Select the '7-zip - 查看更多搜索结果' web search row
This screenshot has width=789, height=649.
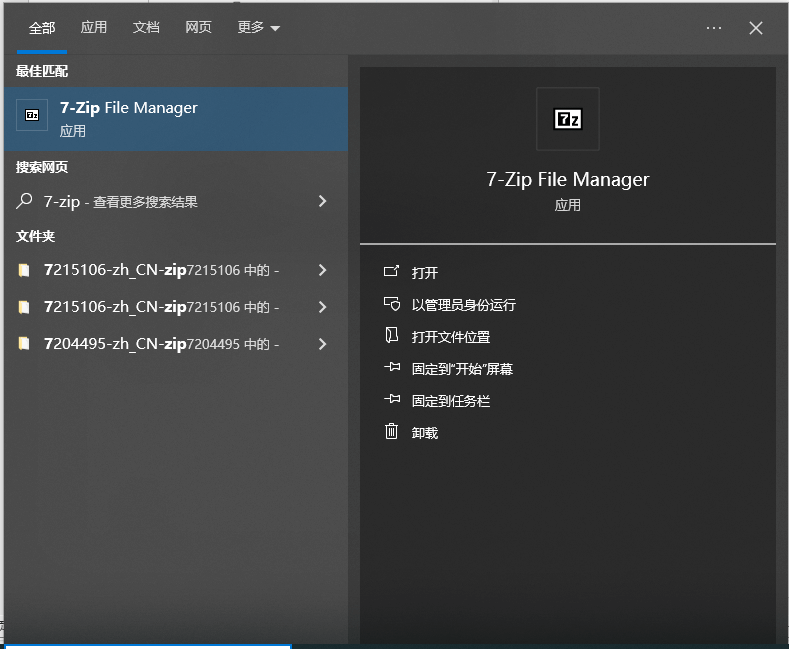coord(176,201)
